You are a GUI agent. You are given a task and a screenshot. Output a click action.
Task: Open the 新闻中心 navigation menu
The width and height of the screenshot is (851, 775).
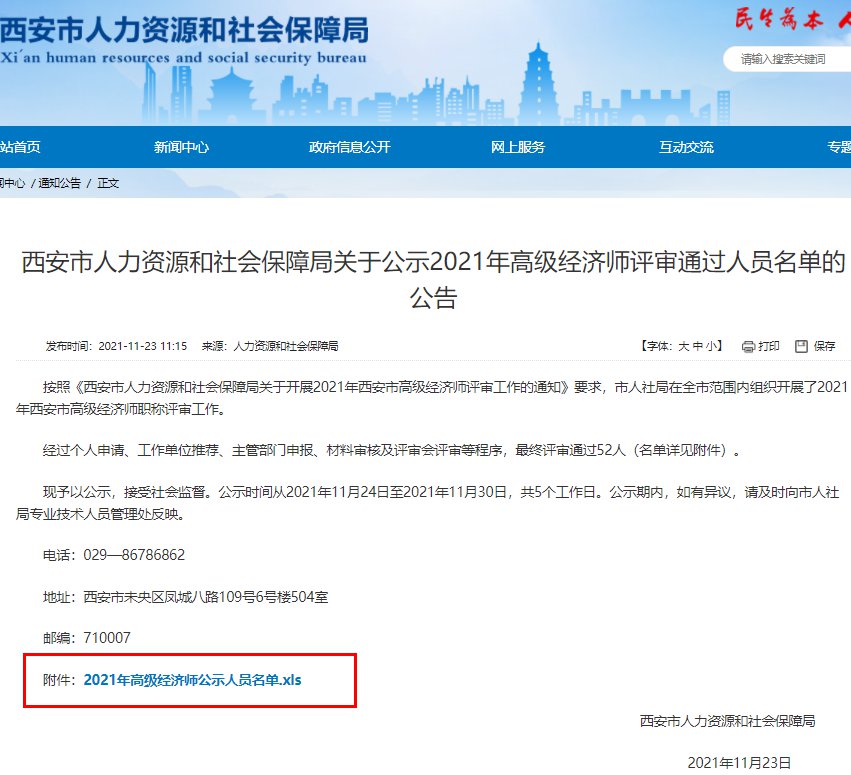[181, 147]
